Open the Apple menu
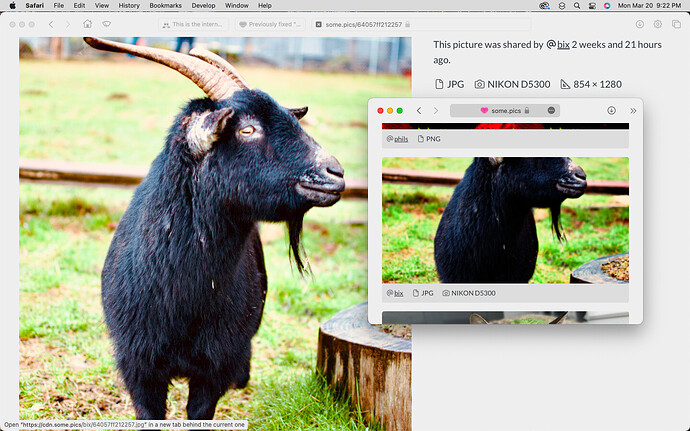The image size is (690, 431). coord(13,5)
